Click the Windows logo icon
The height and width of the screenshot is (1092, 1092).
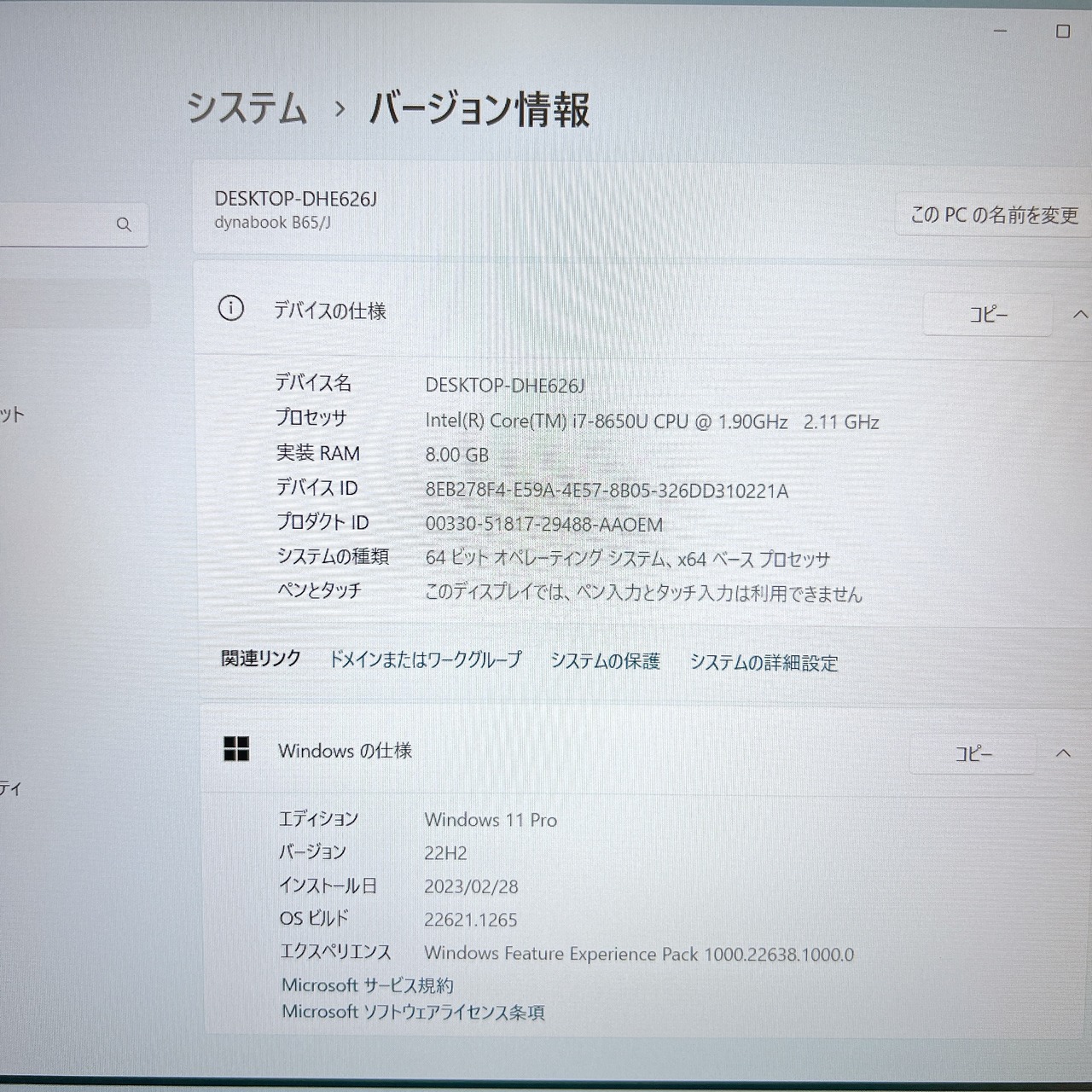pyautogui.click(x=236, y=749)
